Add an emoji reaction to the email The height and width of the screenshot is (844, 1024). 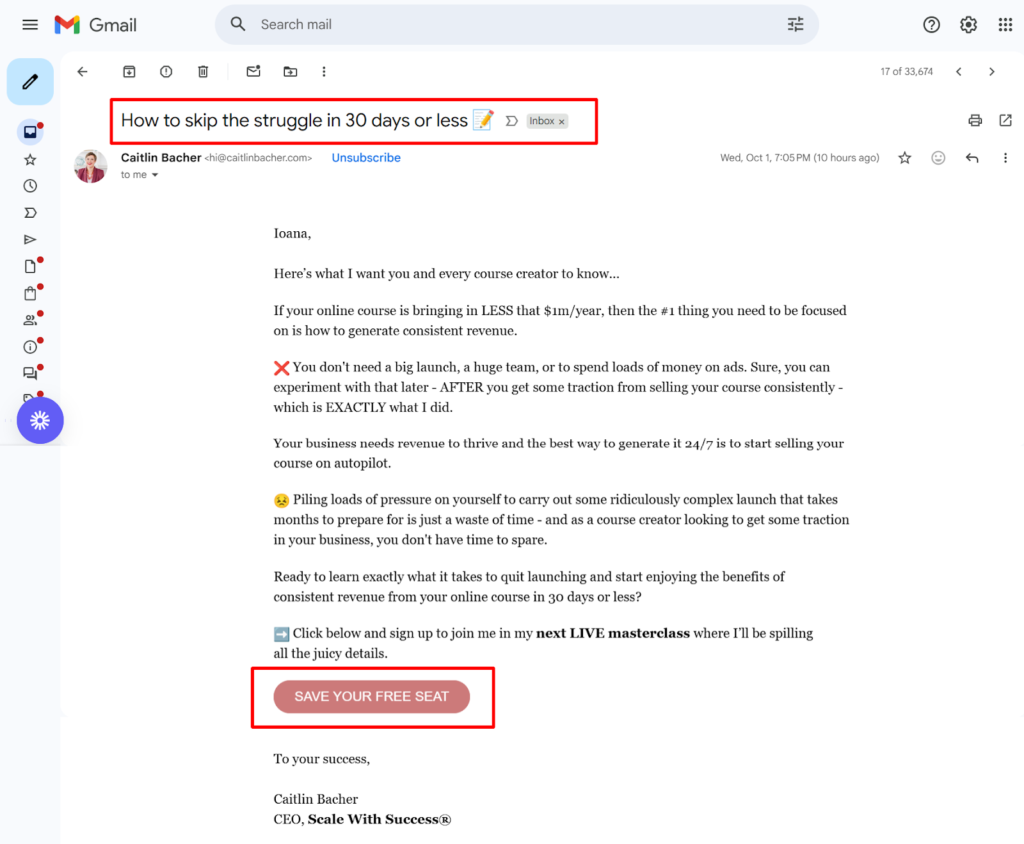(x=938, y=157)
